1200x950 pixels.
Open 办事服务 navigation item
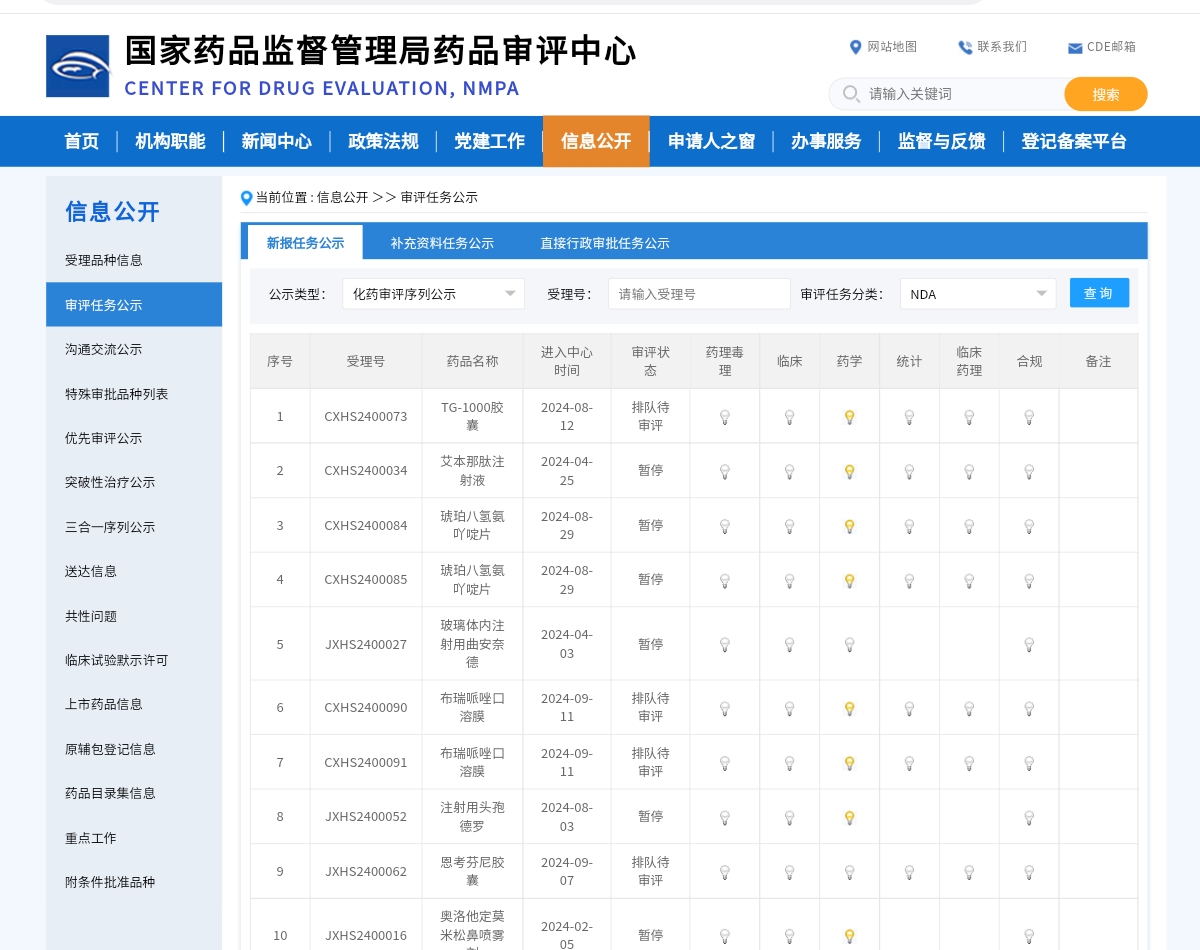[x=826, y=141]
